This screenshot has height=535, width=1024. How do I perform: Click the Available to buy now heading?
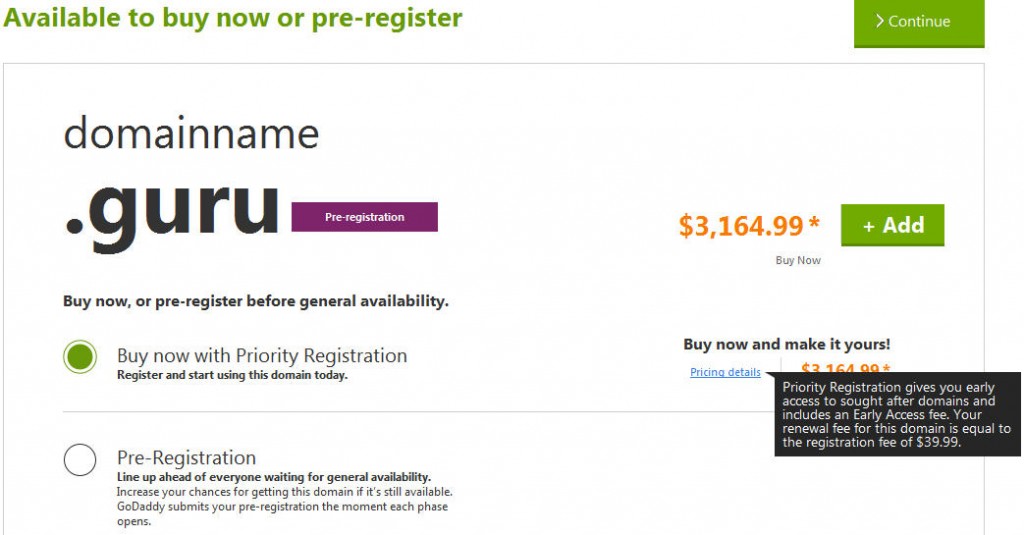pyautogui.click(x=232, y=18)
